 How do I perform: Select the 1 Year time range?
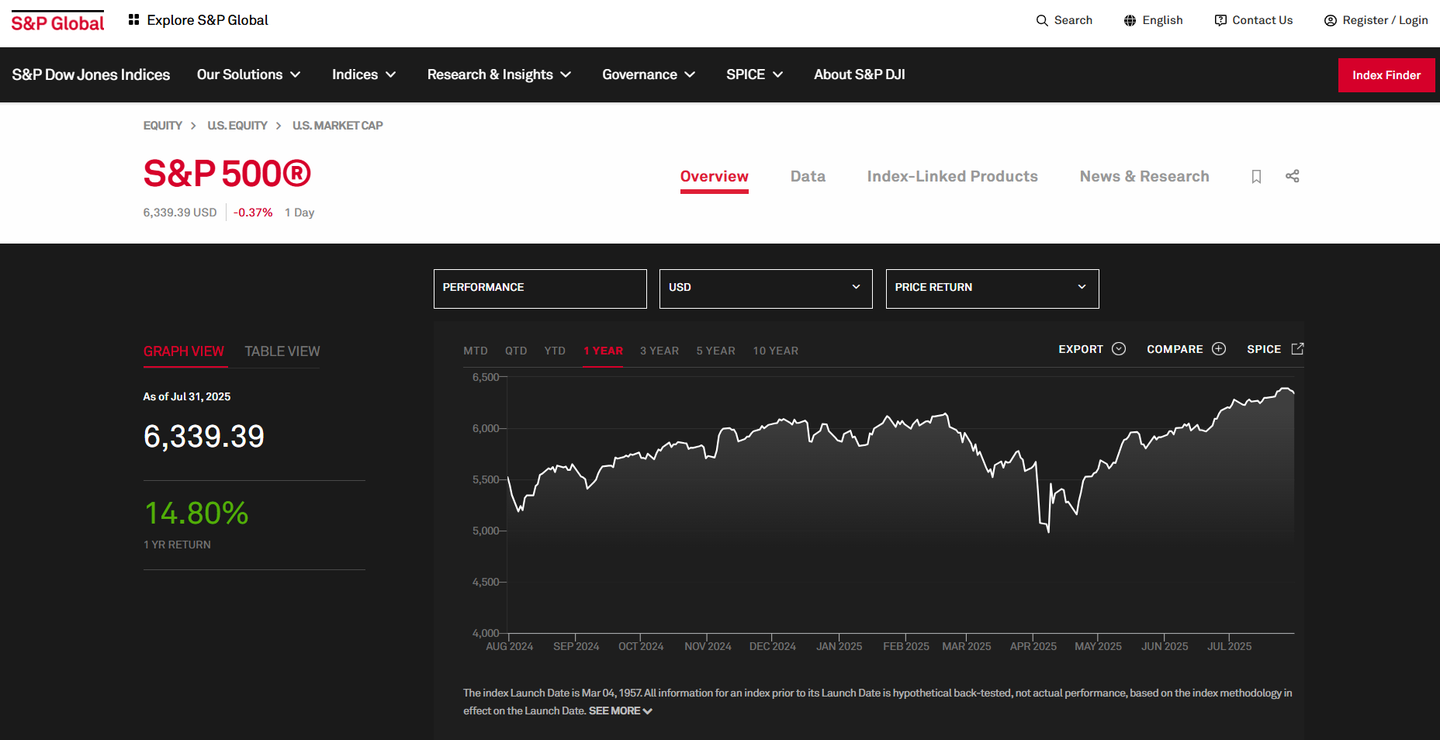[603, 350]
